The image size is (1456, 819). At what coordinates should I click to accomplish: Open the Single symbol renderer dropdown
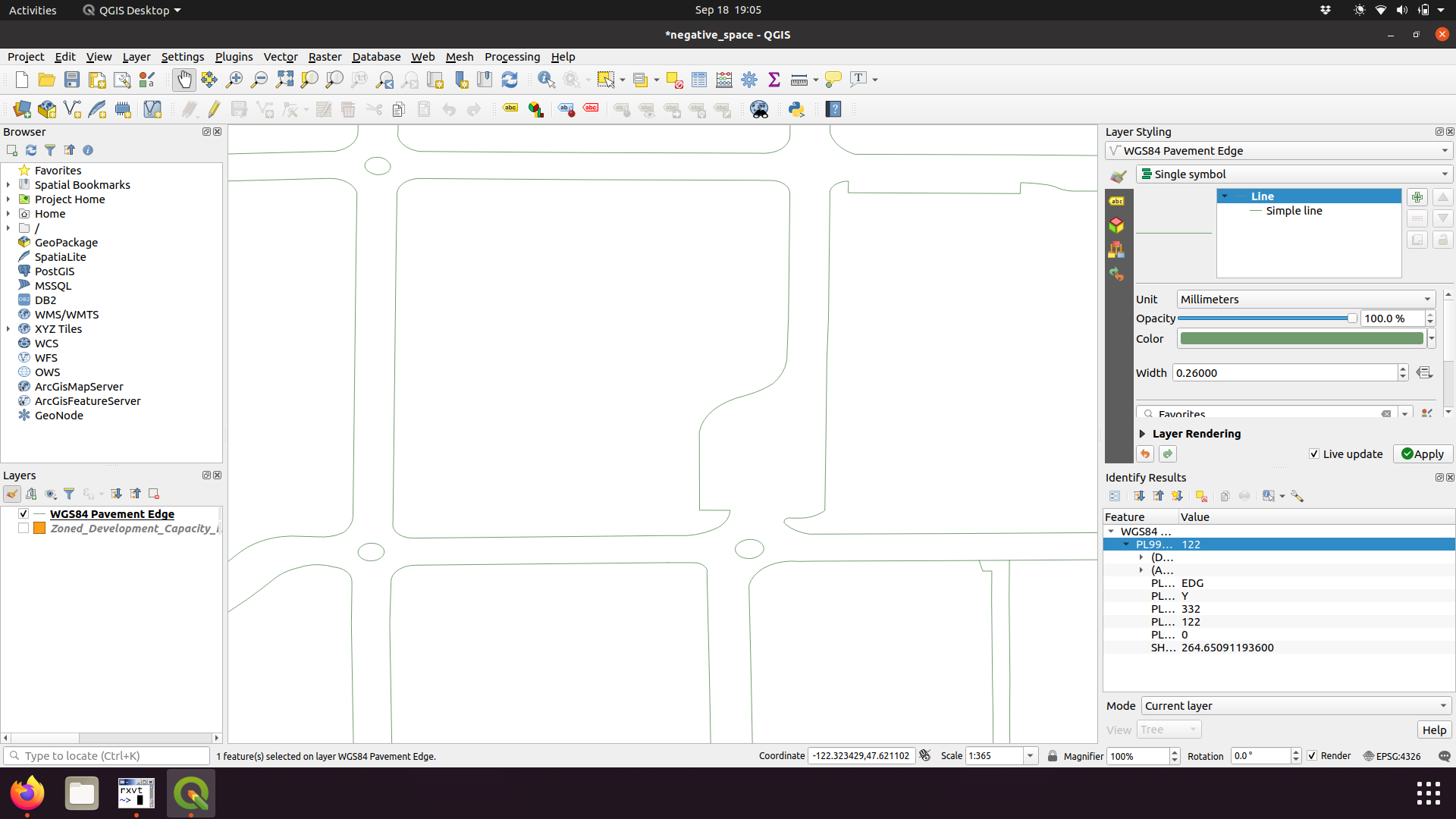point(1294,174)
